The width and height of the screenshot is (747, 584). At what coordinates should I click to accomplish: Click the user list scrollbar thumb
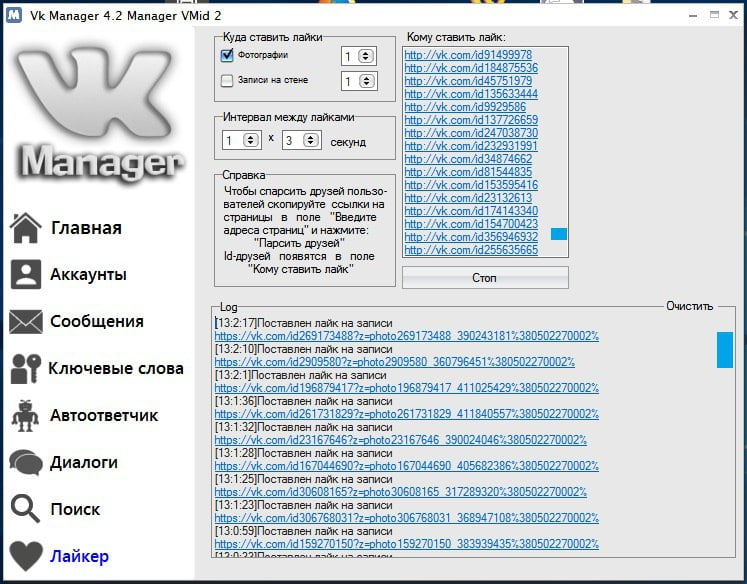tap(559, 233)
